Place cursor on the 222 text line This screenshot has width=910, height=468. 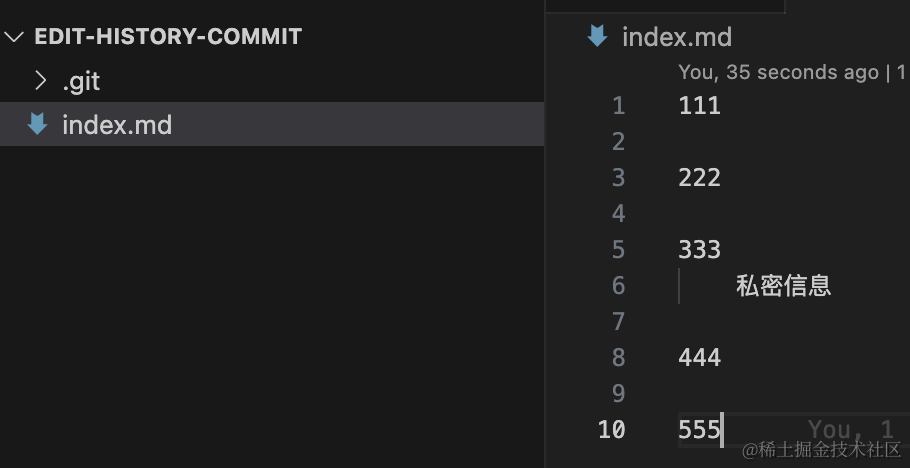[x=699, y=178]
